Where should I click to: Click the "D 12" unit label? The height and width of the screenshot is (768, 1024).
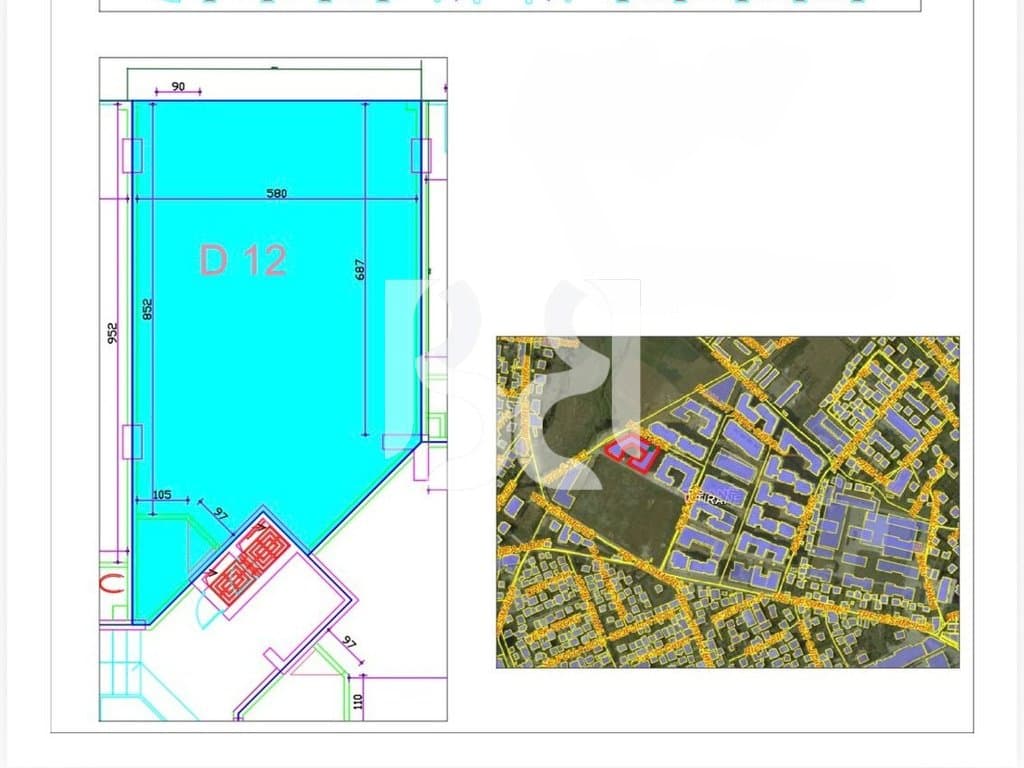tap(243, 260)
